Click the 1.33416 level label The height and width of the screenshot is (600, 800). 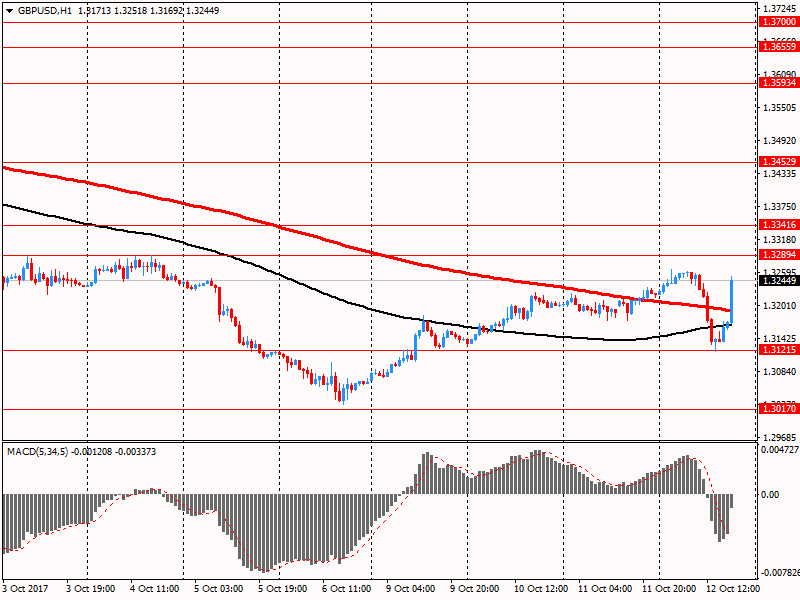[x=779, y=225]
